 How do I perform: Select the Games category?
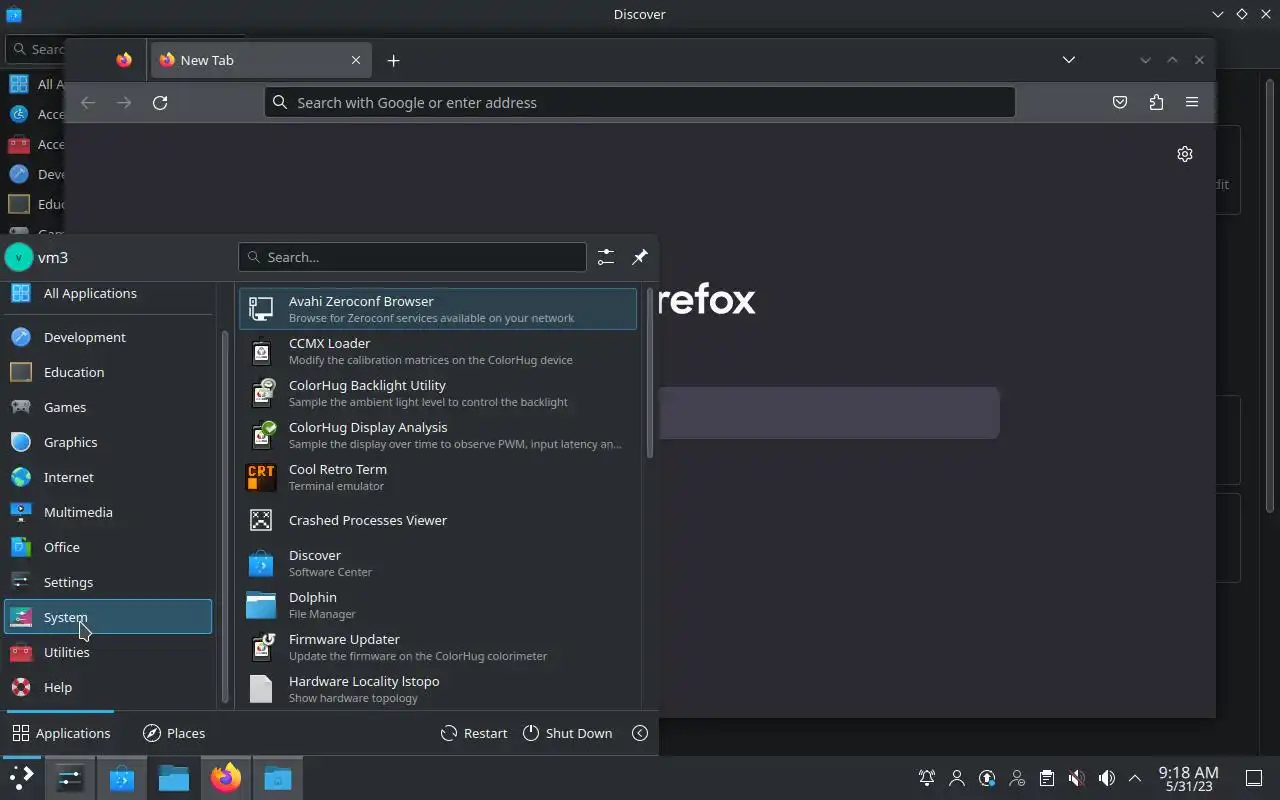pyautogui.click(x=108, y=407)
